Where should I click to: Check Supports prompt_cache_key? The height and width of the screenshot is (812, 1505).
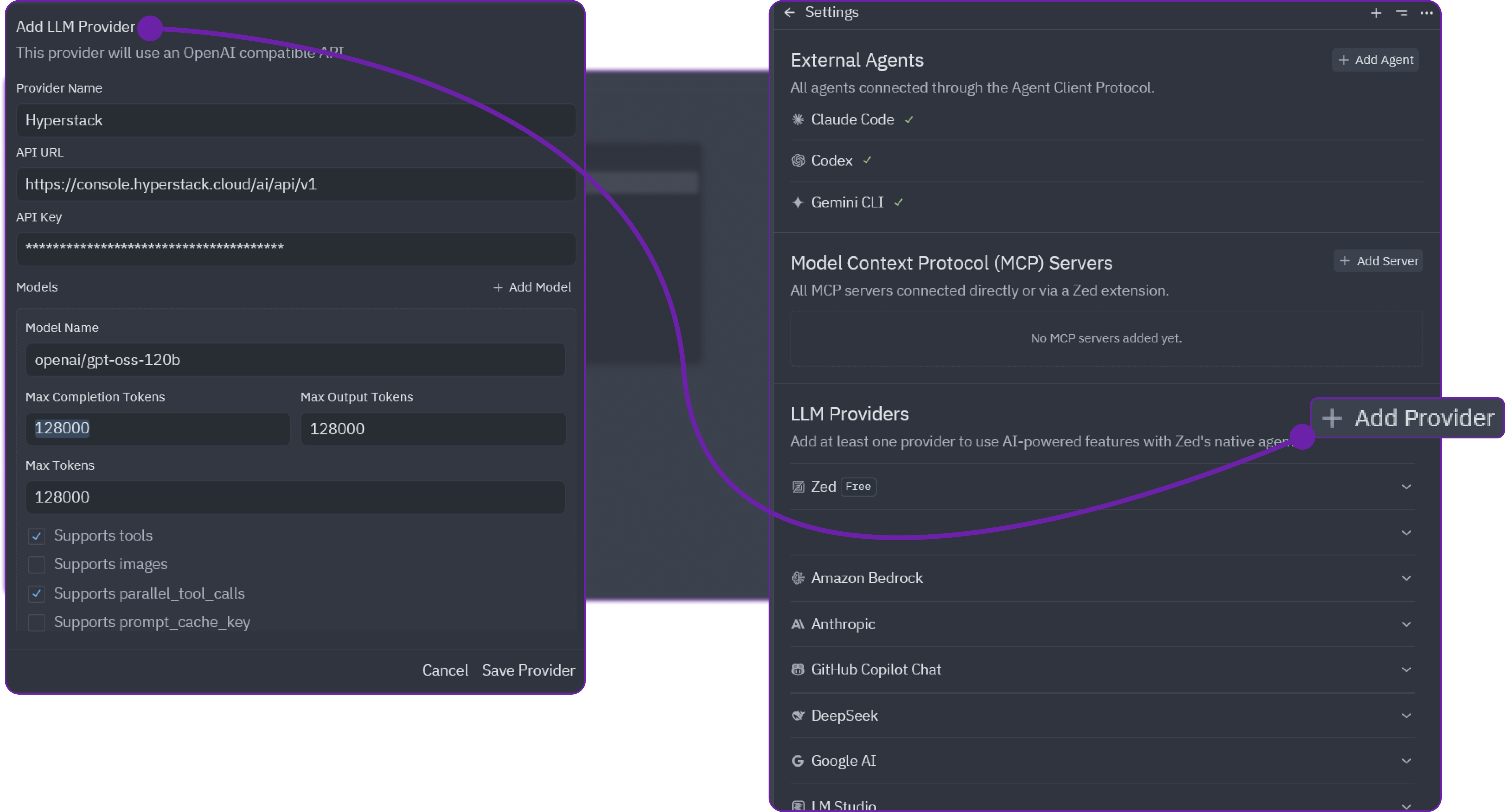coord(37,622)
